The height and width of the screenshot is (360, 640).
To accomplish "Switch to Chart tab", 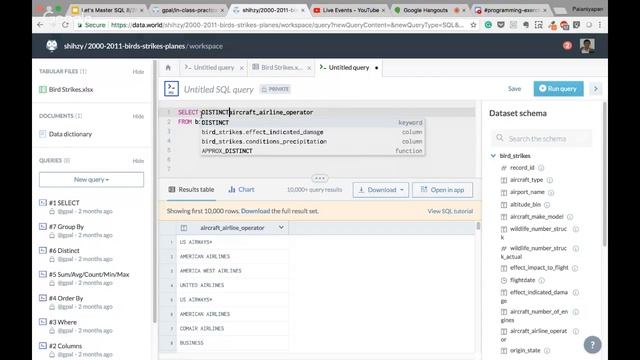I will (242, 189).
